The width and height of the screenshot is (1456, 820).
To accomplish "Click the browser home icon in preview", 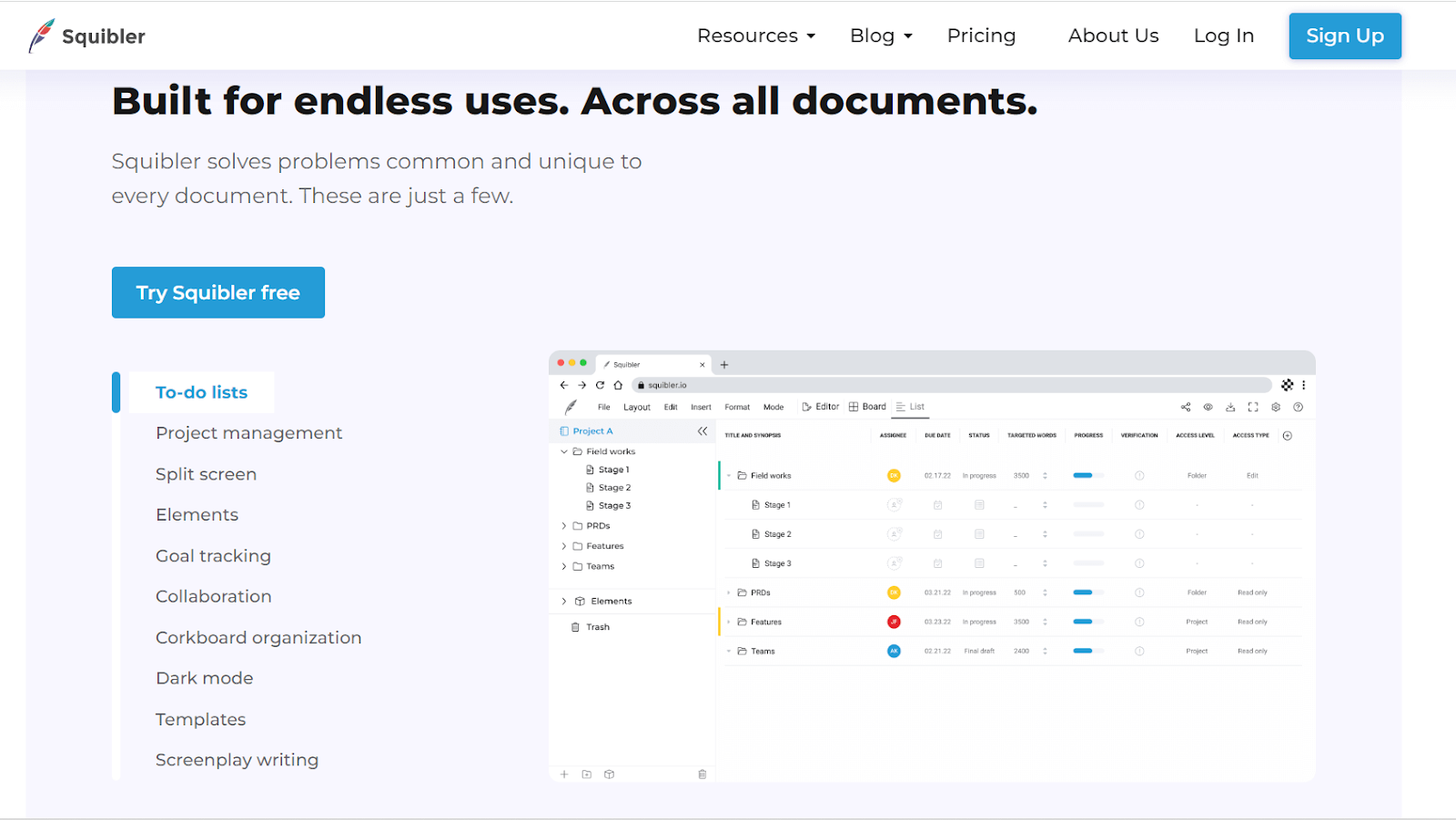I will click(618, 385).
